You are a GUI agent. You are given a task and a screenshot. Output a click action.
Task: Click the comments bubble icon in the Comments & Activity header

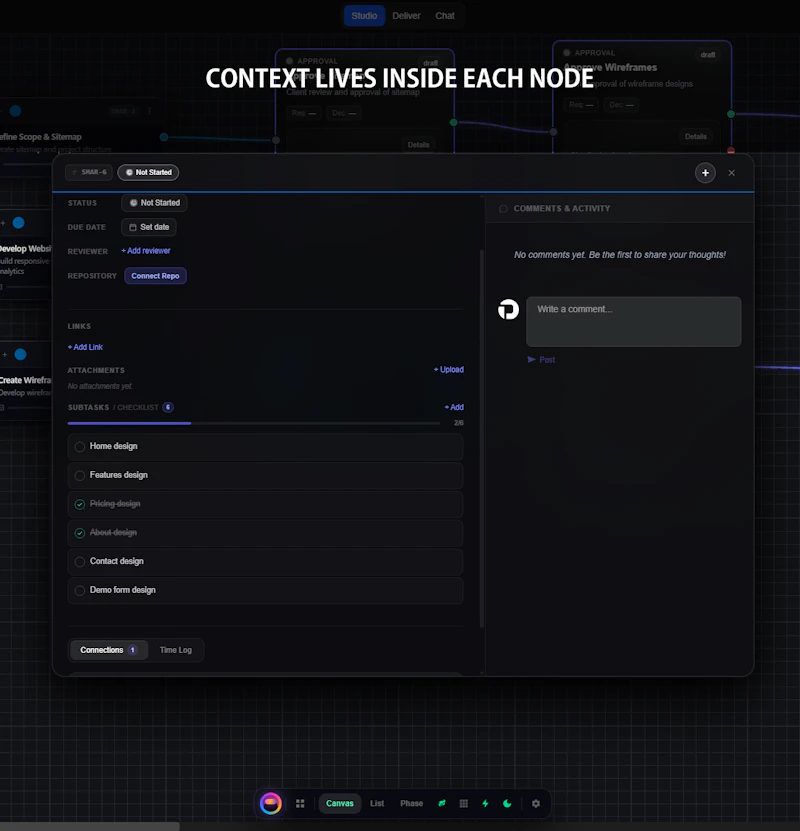point(503,209)
